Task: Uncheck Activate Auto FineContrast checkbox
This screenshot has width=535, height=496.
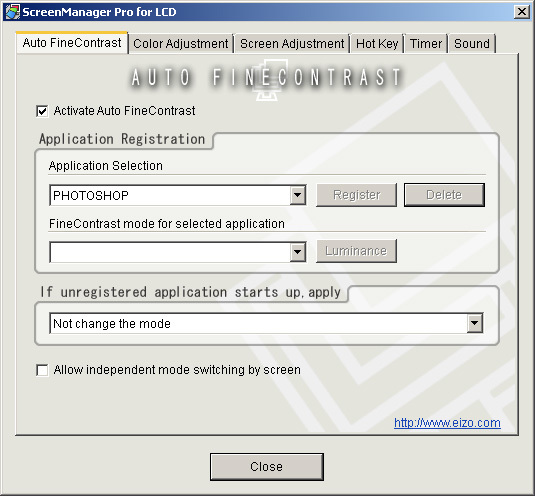Action: (42, 111)
